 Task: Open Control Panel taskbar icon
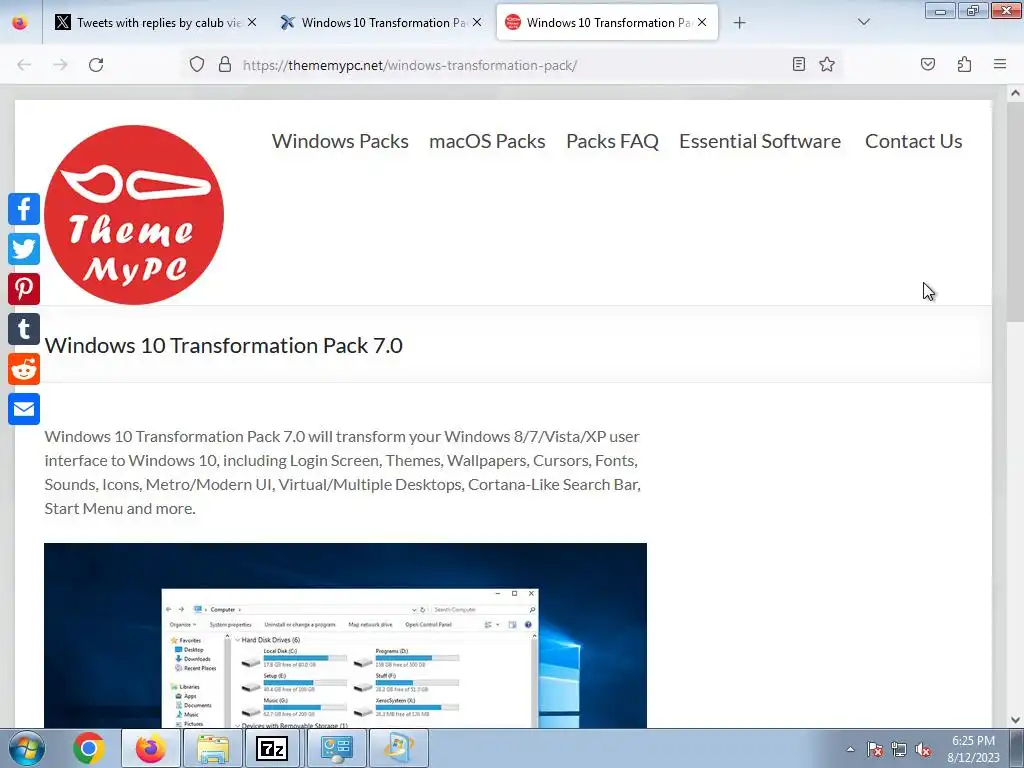pos(336,748)
